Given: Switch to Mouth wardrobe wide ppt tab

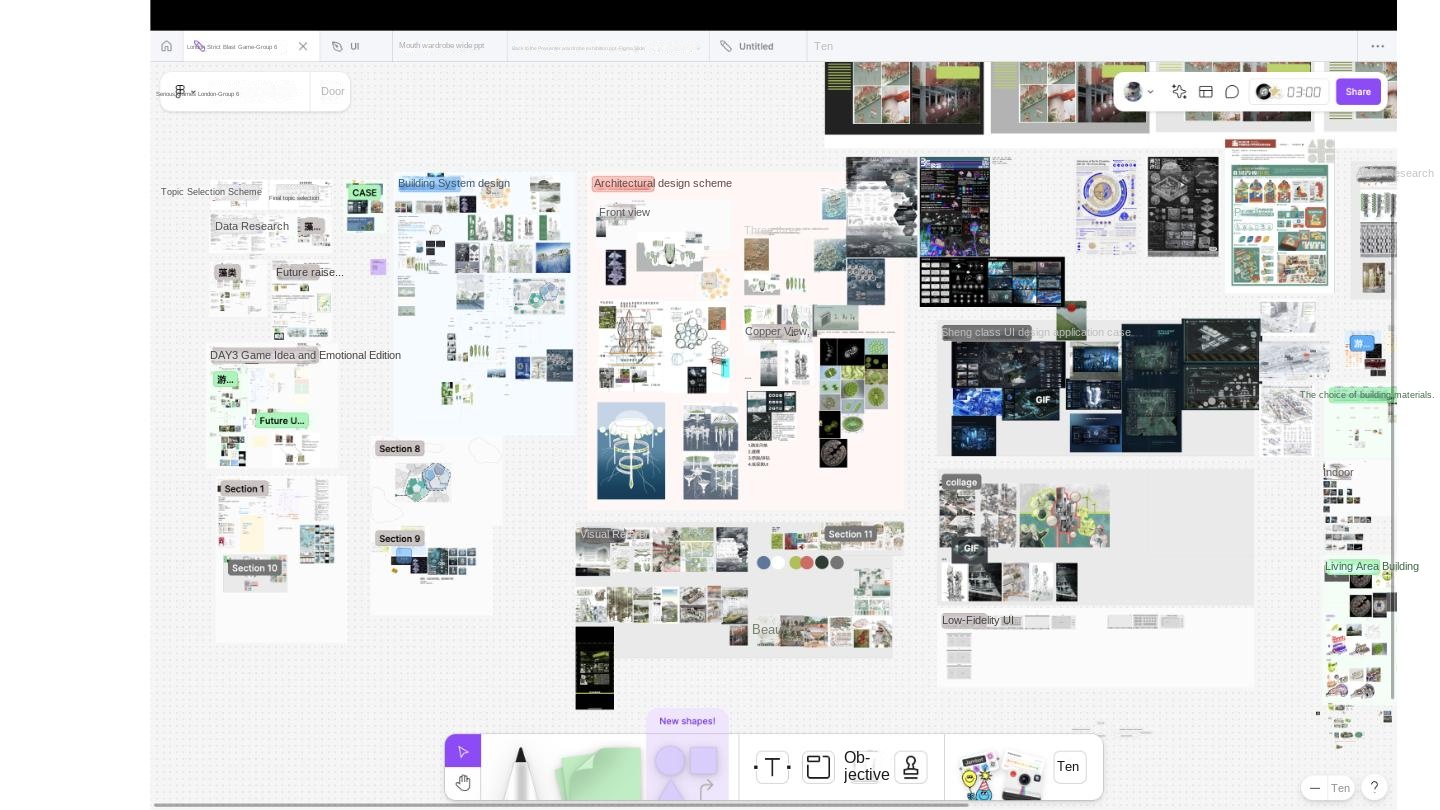Looking at the screenshot, I should click(x=441, y=46).
